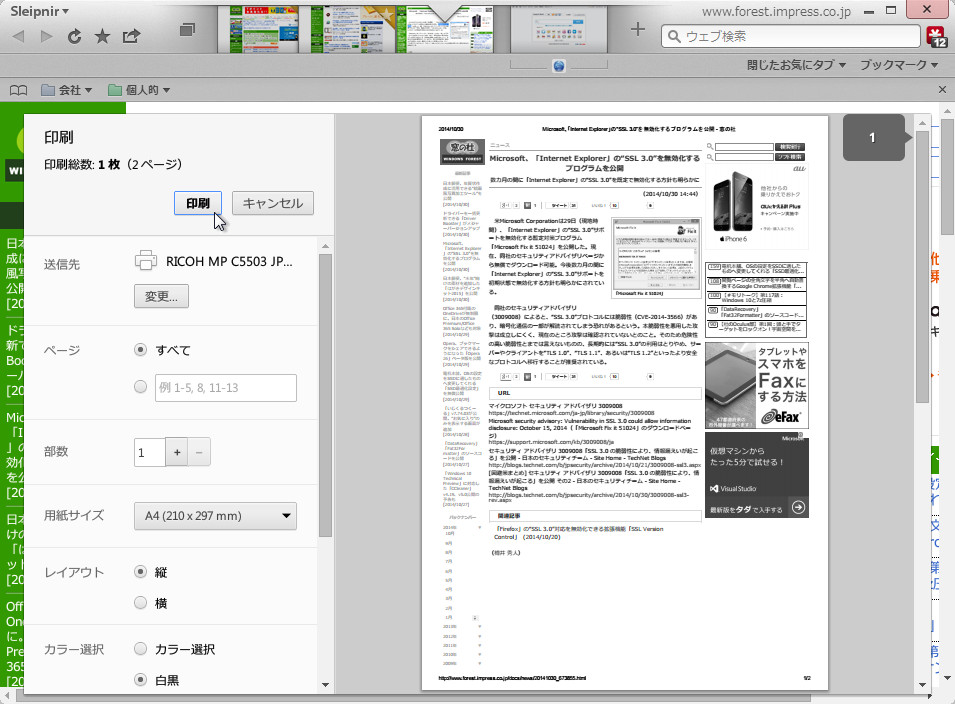The width and height of the screenshot is (955, 704).
Task: Open ブックマーク dropdown menu
Action: [x=899, y=65]
